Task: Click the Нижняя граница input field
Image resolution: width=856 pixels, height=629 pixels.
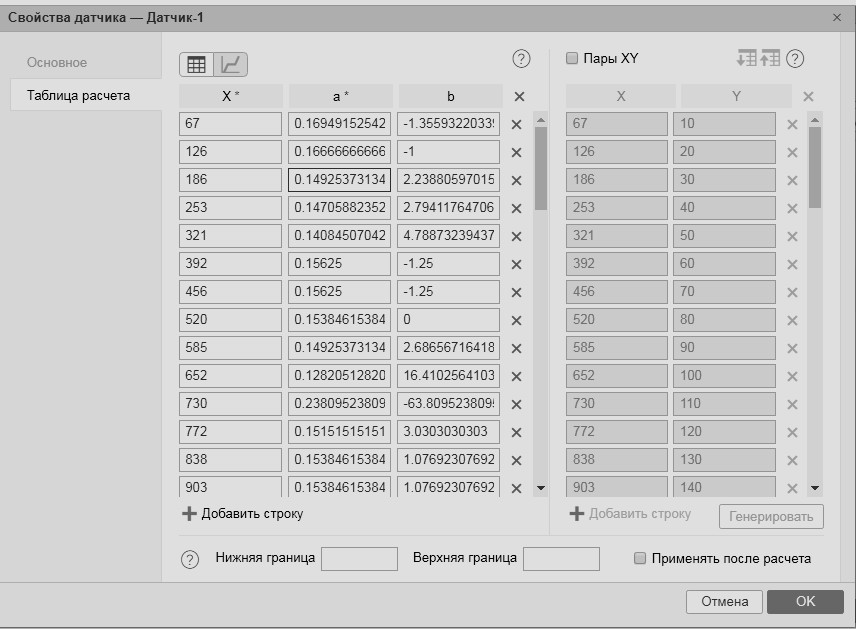Action: tap(359, 559)
